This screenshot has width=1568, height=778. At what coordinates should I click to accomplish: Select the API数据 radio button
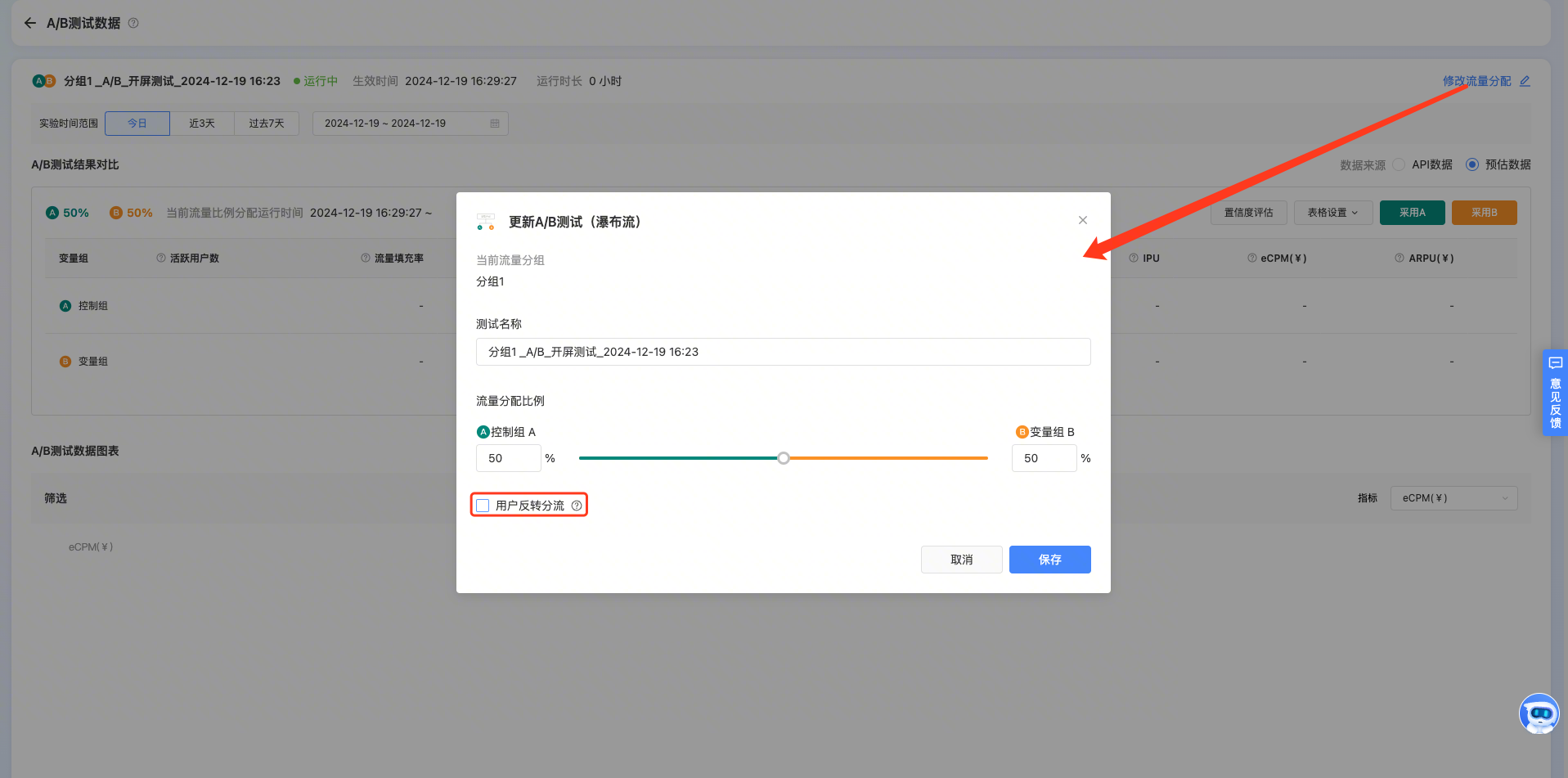(1399, 164)
